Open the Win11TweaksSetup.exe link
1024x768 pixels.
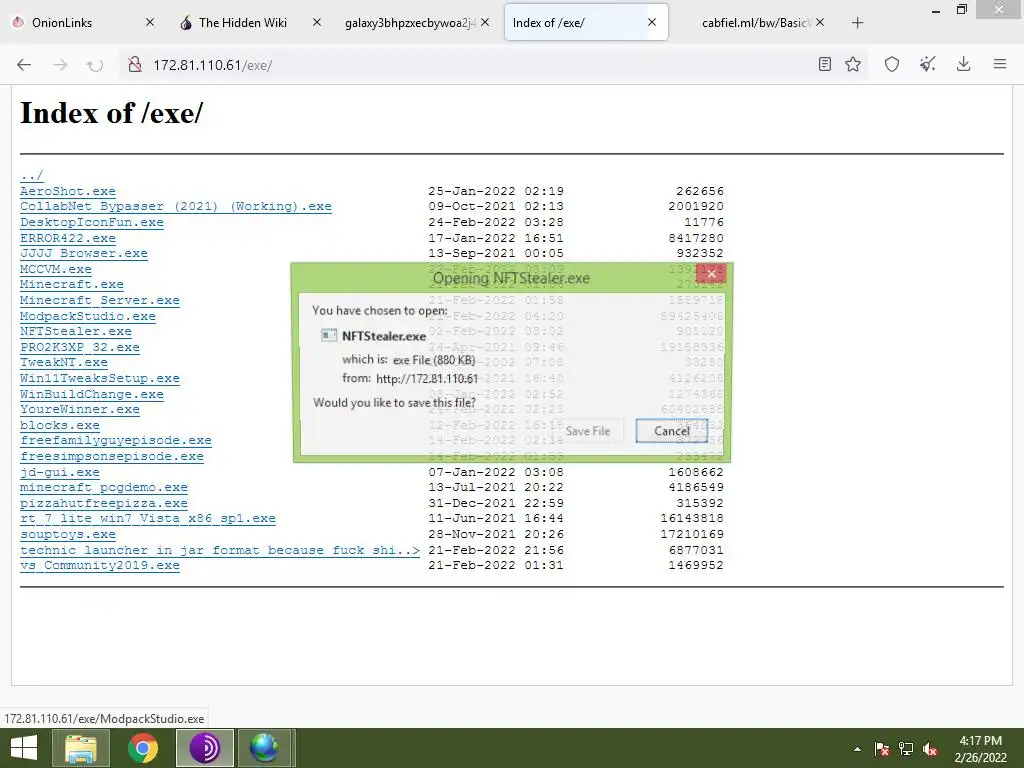tap(100, 378)
